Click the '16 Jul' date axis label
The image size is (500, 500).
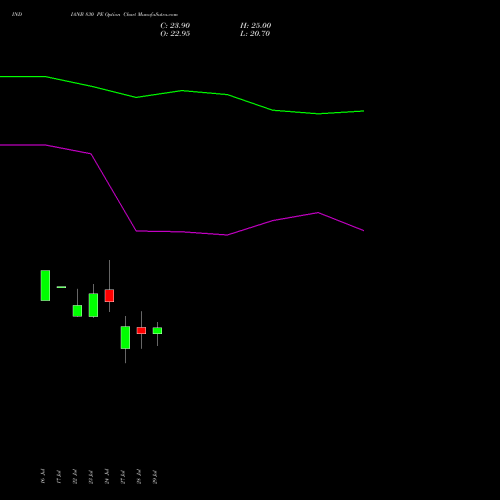coord(43,476)
